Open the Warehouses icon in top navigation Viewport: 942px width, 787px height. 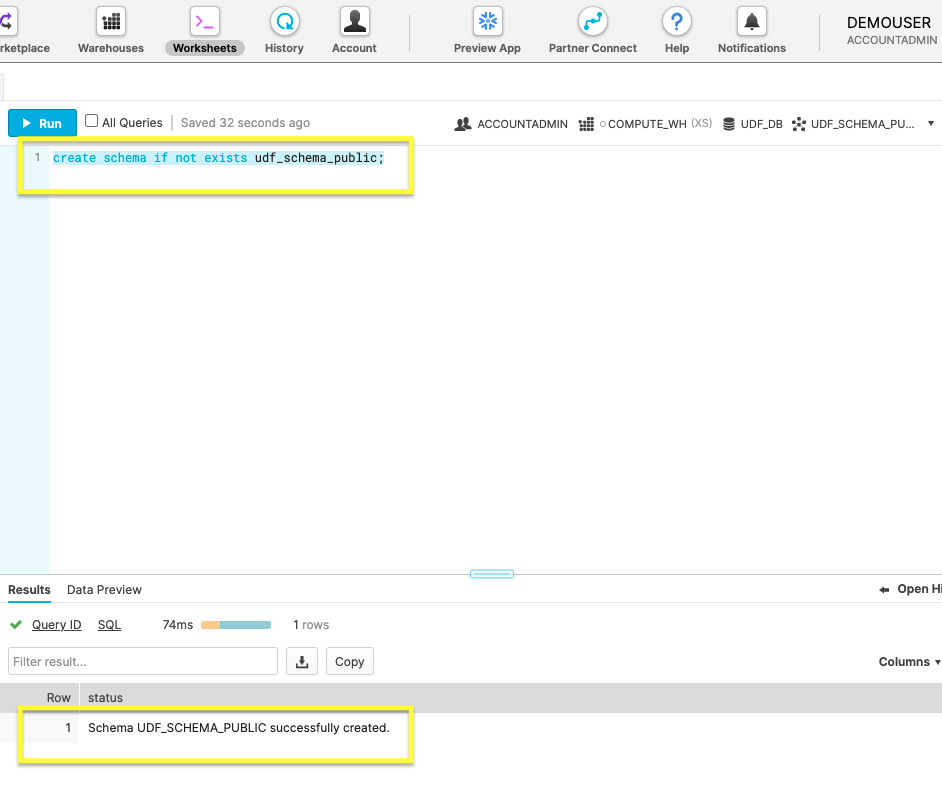click(111, 21)
